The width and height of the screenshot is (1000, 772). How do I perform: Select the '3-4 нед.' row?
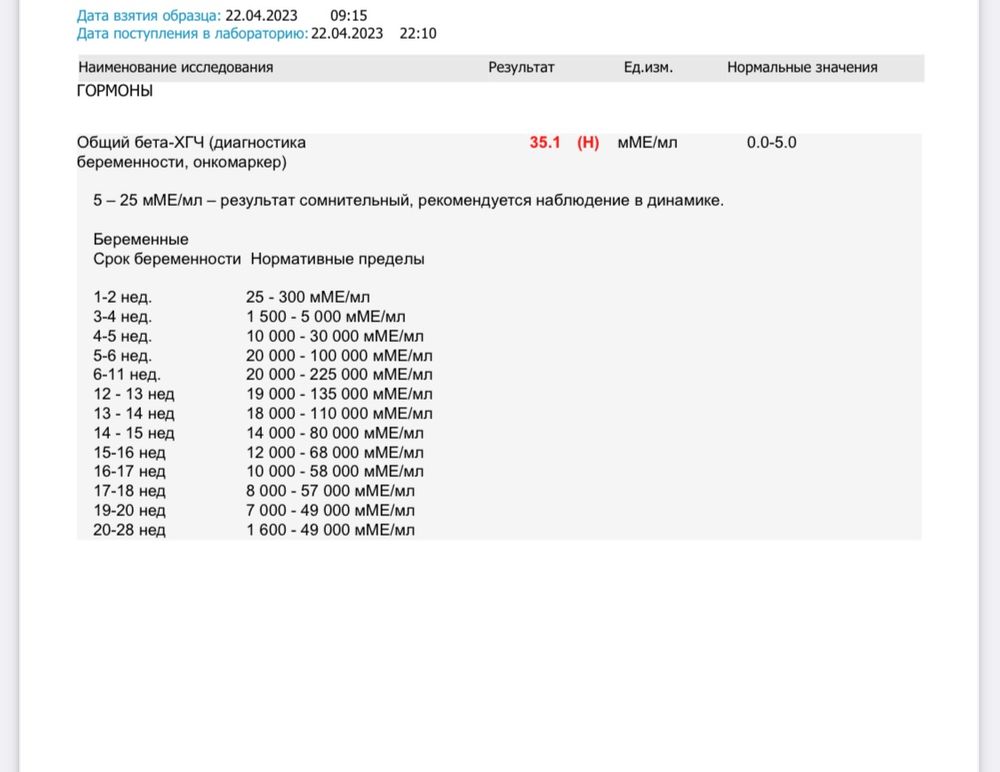click(249, 316)
